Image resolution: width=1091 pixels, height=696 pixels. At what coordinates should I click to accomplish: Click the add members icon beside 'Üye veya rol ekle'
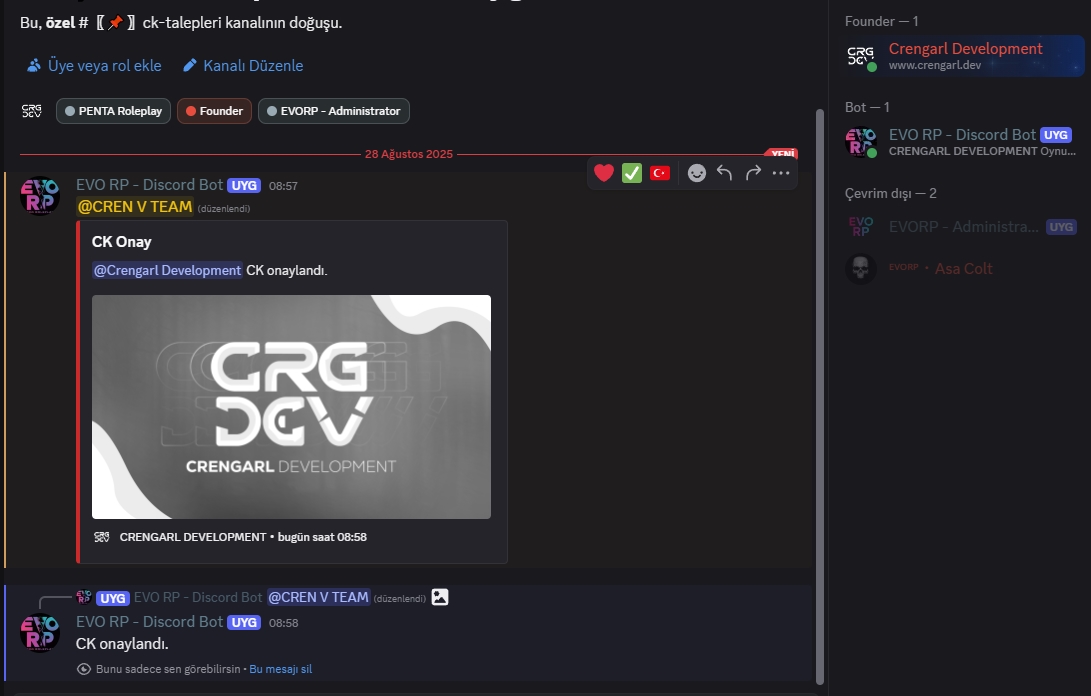(x=33, y=65)
